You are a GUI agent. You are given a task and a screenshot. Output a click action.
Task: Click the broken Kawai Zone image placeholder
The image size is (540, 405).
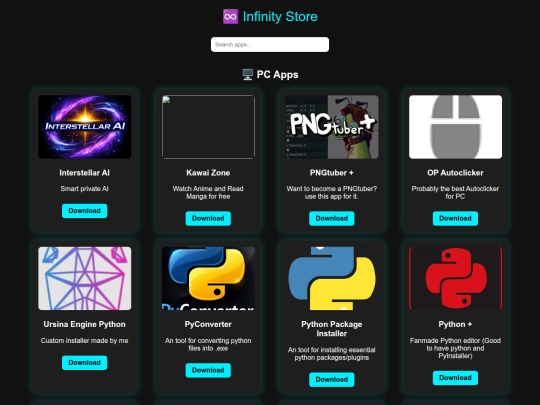[208, 127]
